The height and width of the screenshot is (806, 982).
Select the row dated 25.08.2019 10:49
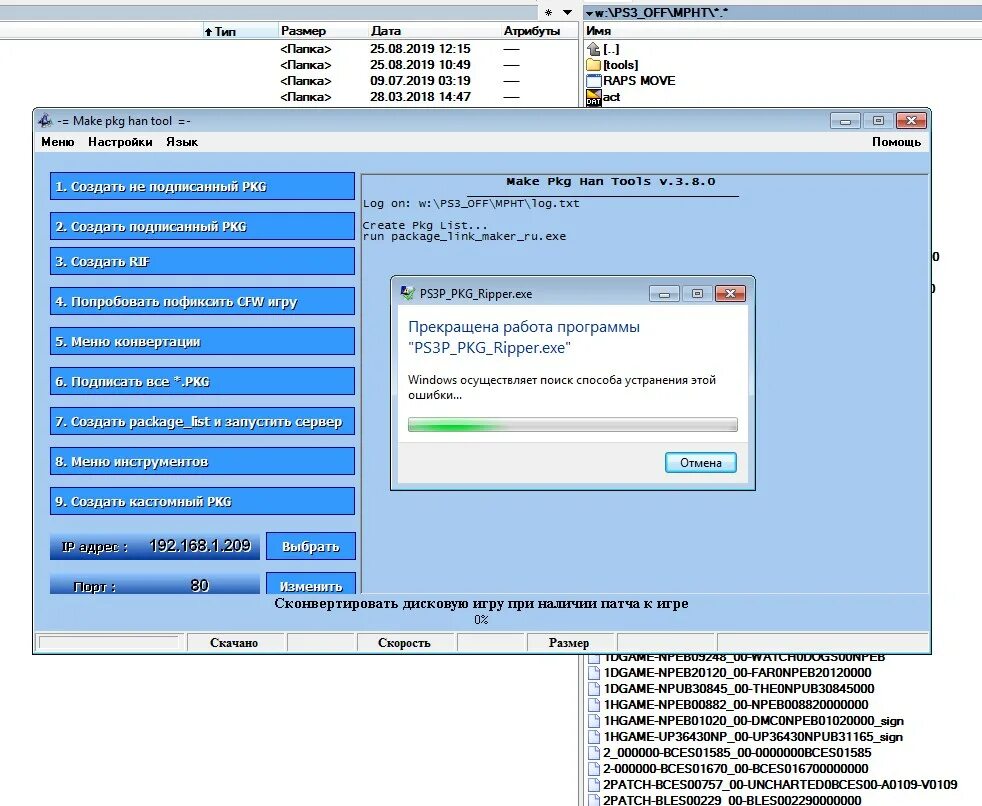[289, 65]
